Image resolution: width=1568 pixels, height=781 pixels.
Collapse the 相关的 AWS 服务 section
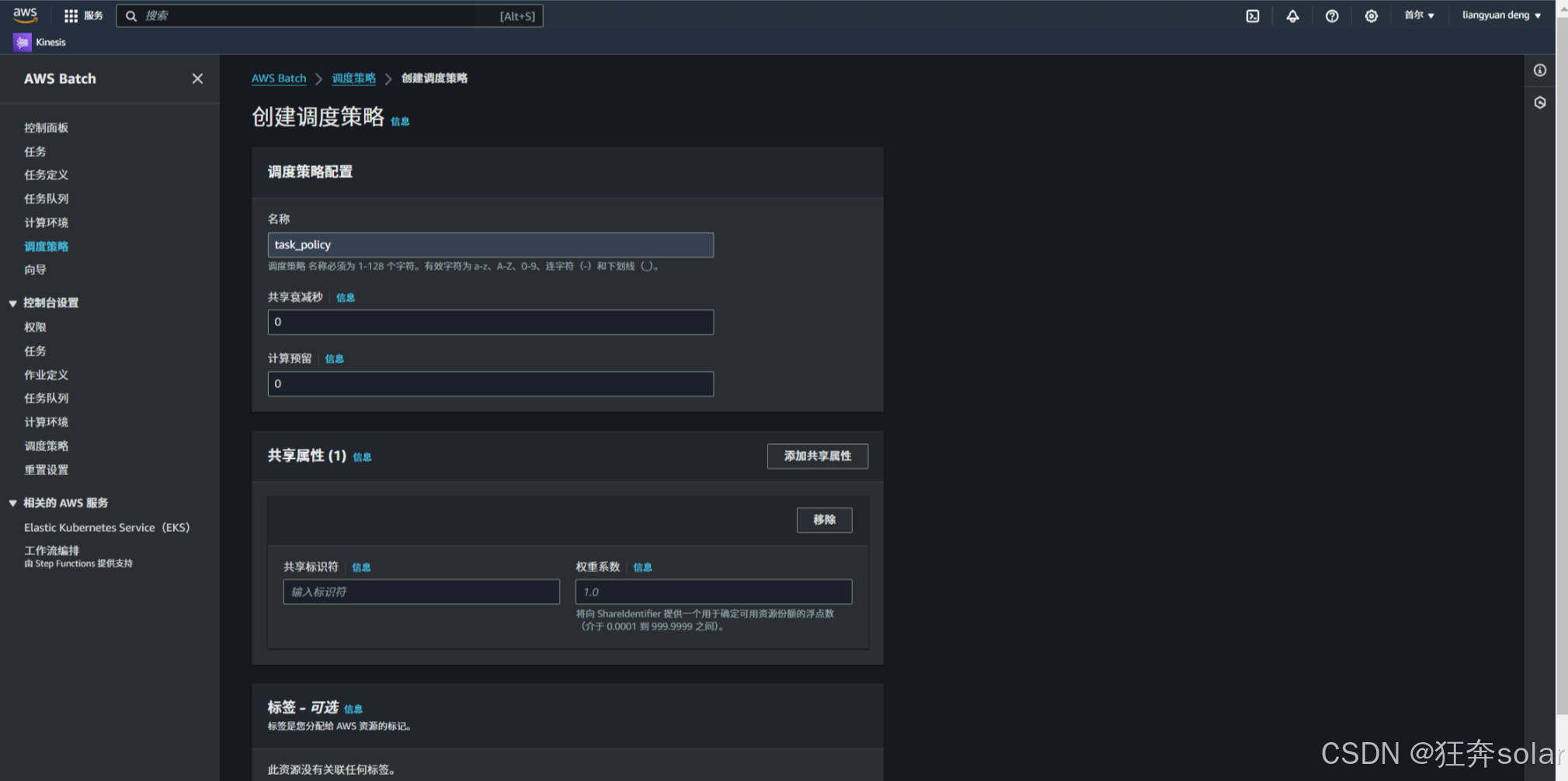pos(12,503)
